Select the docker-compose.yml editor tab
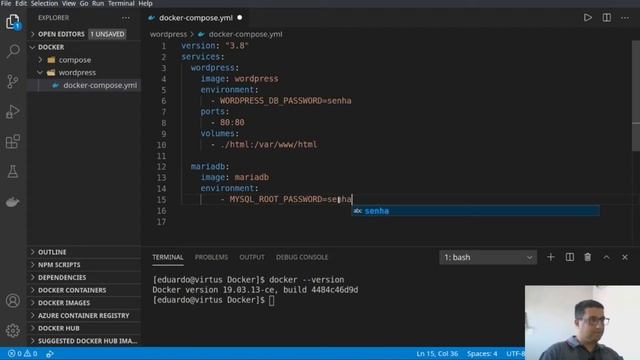 click(196, 18)
